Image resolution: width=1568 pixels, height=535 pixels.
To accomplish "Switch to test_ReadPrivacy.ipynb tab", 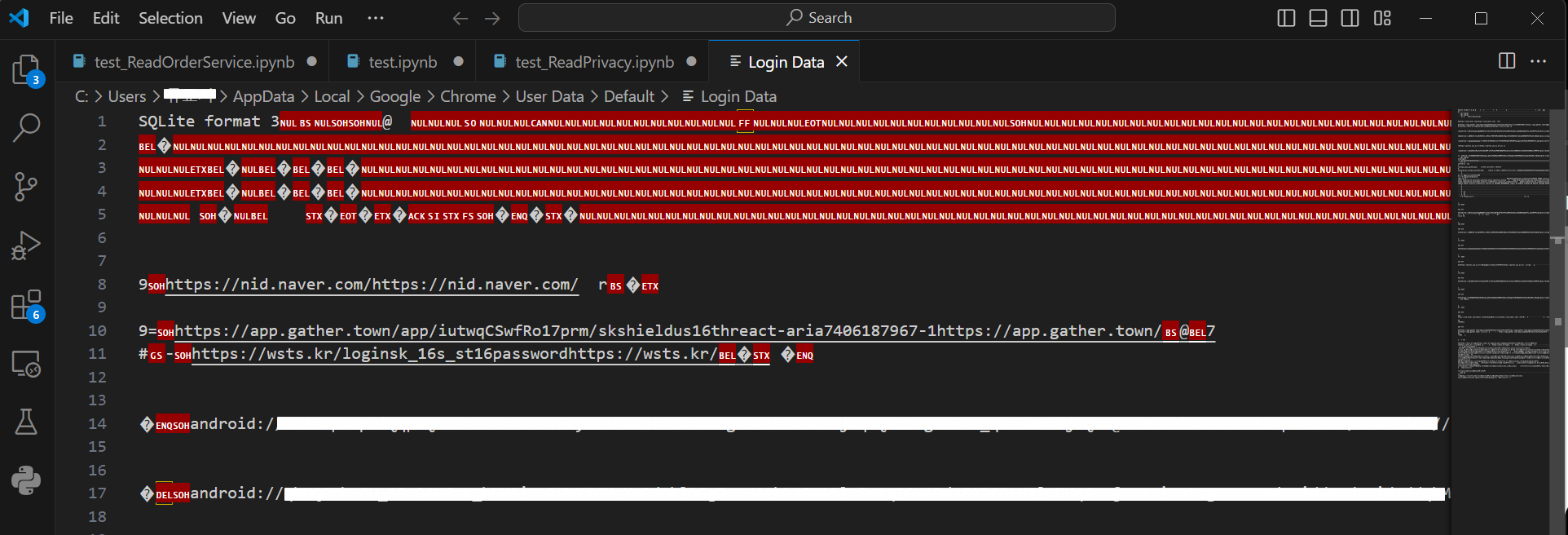I will 594,62.
